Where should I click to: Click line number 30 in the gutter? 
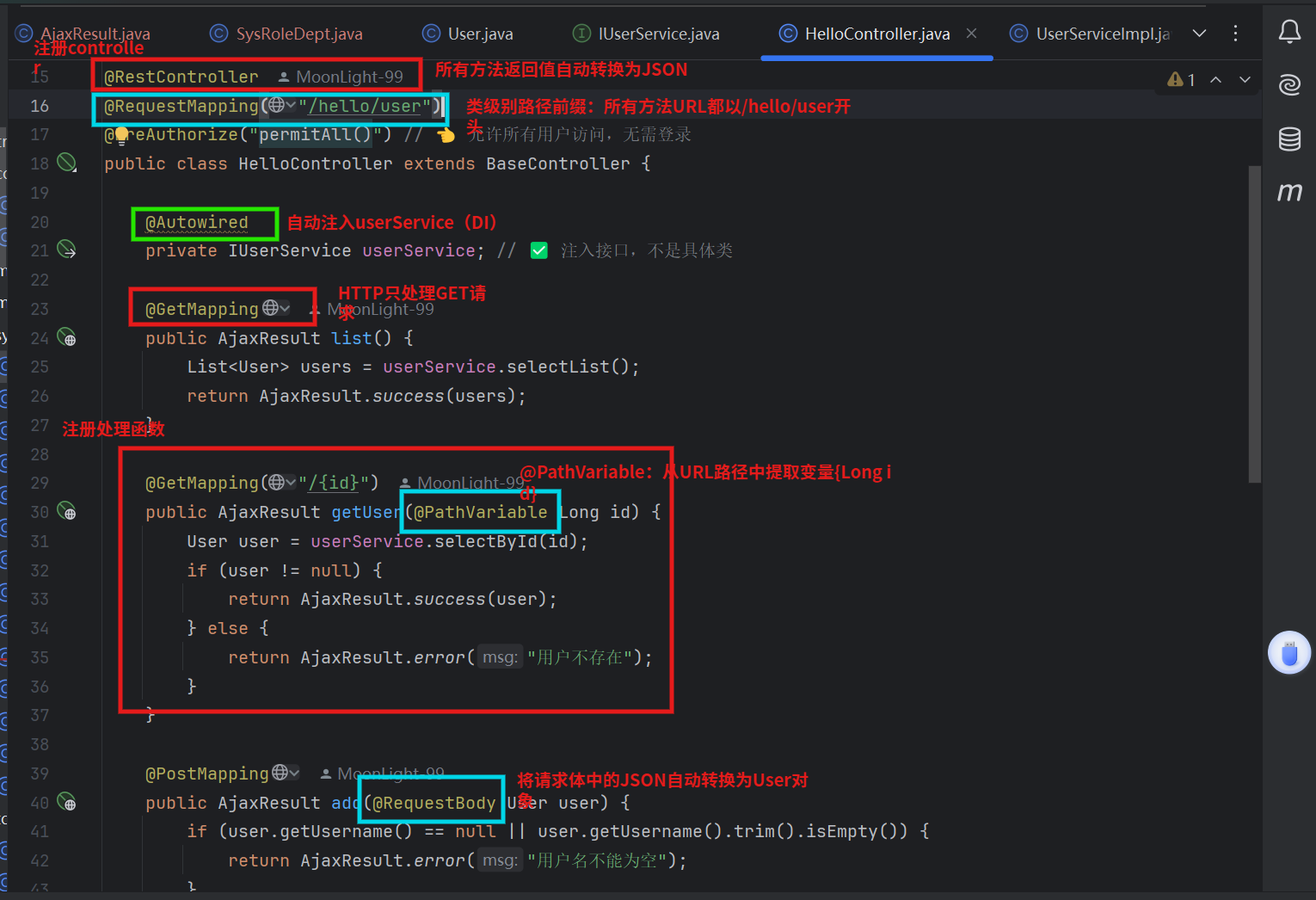point(40,511)
